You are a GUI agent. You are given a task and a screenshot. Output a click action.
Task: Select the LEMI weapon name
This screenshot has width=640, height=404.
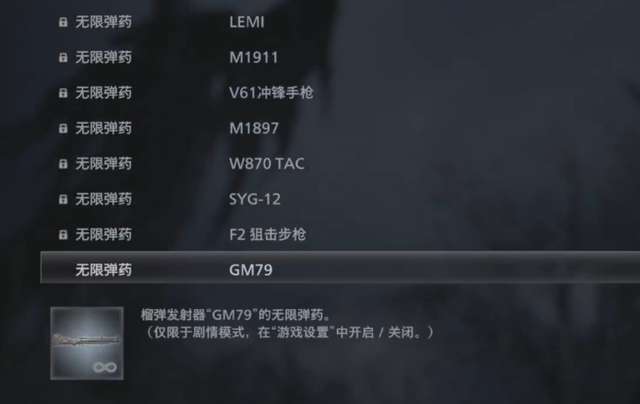[247, 22]
